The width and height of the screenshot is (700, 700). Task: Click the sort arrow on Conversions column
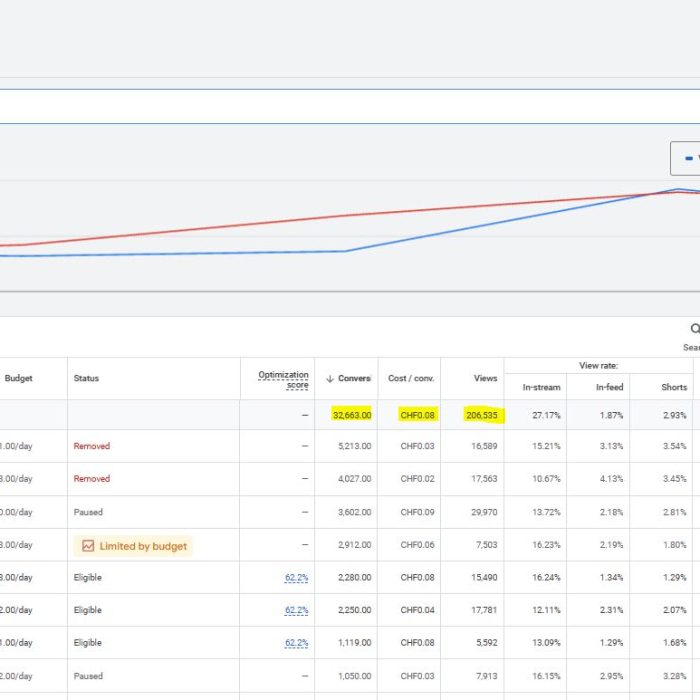coord(331,378)
